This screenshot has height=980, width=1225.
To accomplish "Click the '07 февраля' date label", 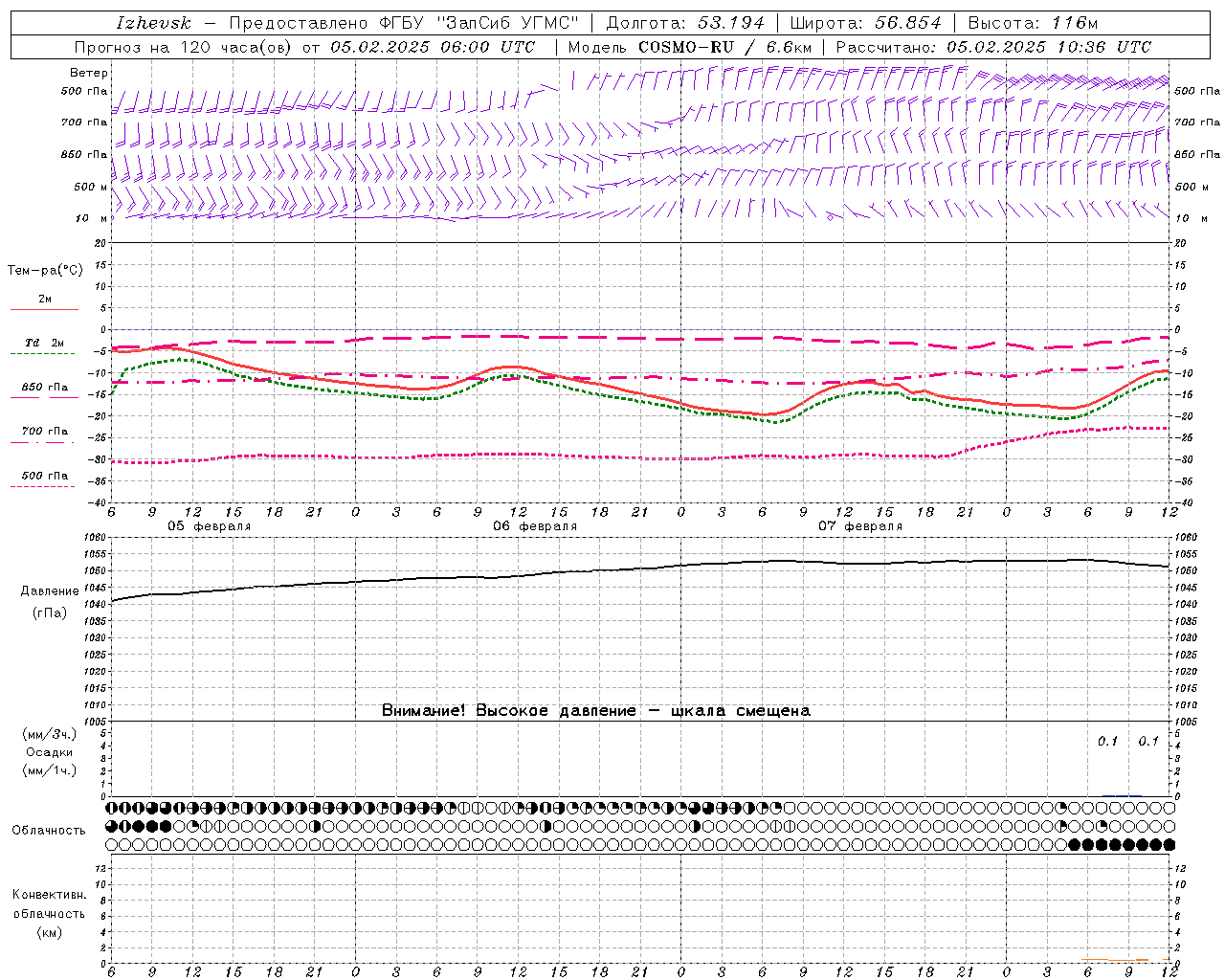I will click(860, 526).
